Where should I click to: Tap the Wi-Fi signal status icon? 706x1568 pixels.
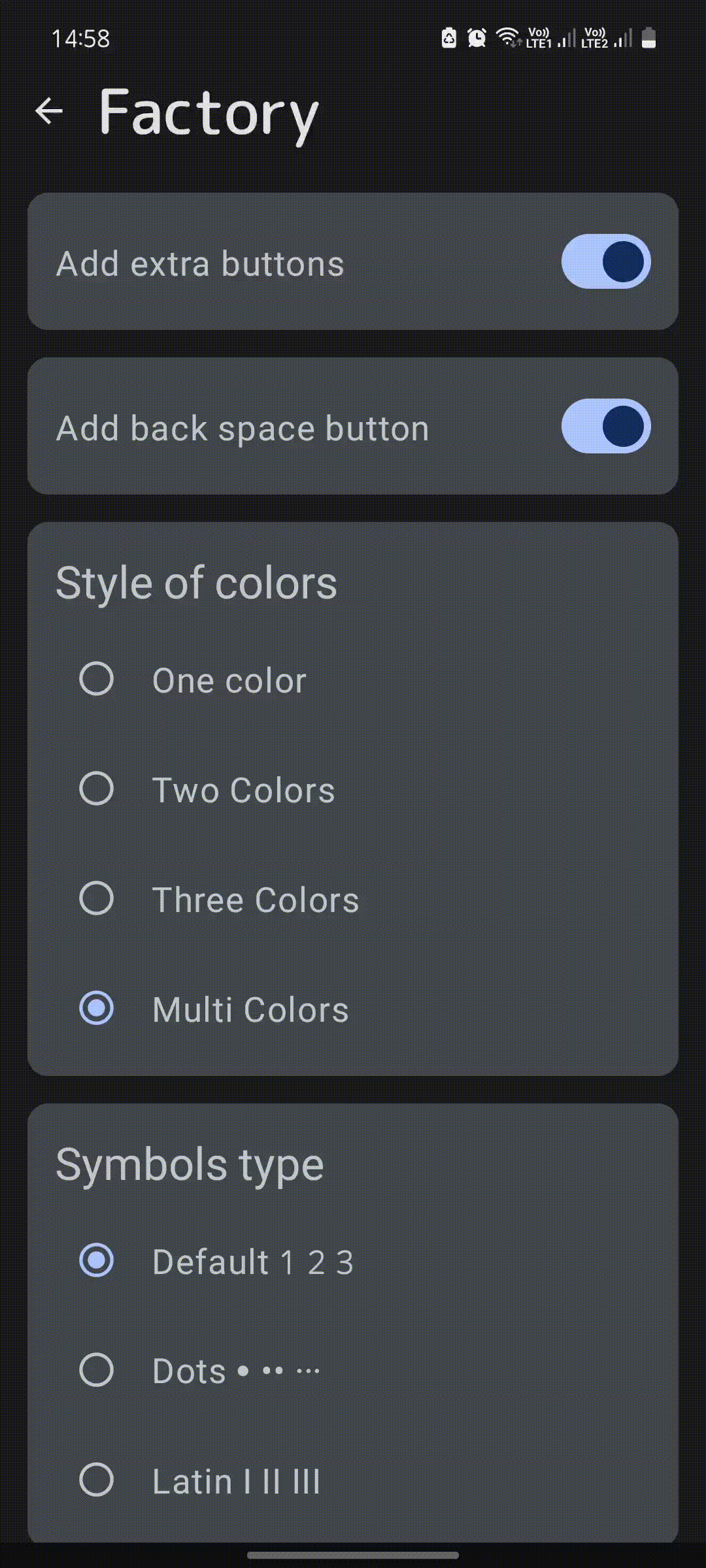click(507, 37)
